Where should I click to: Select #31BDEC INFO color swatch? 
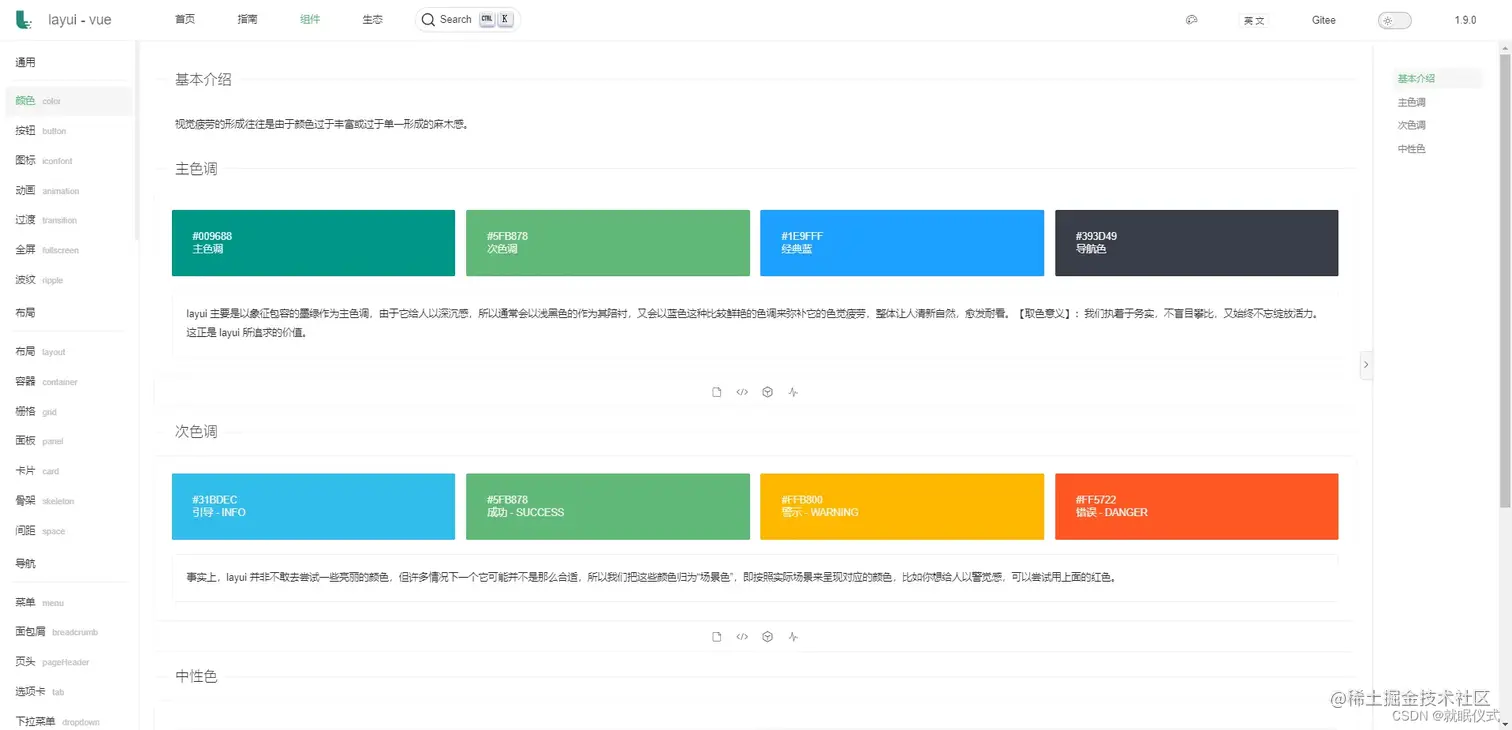tap(313, 507)
